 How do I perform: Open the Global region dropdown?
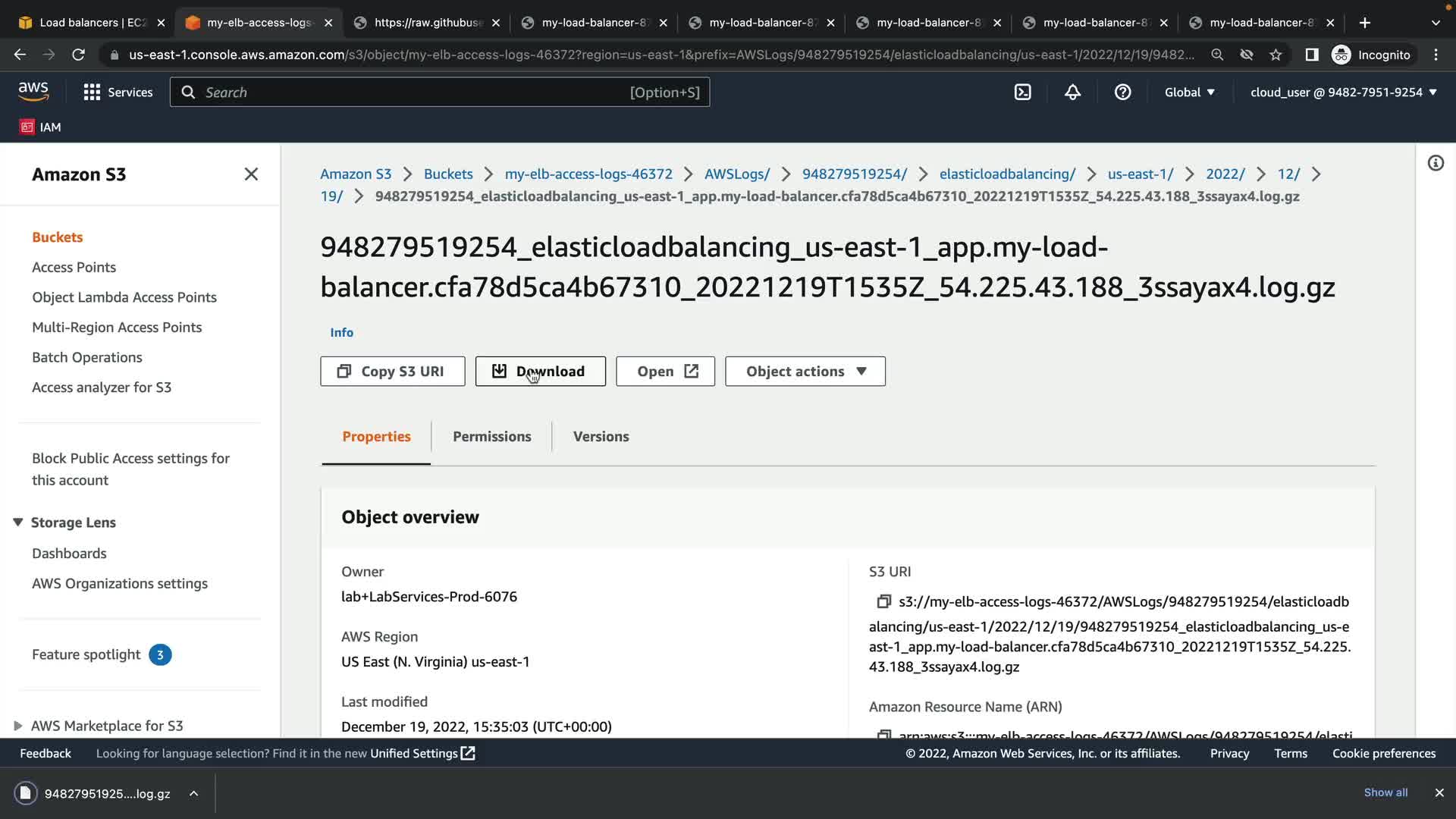1189,93
